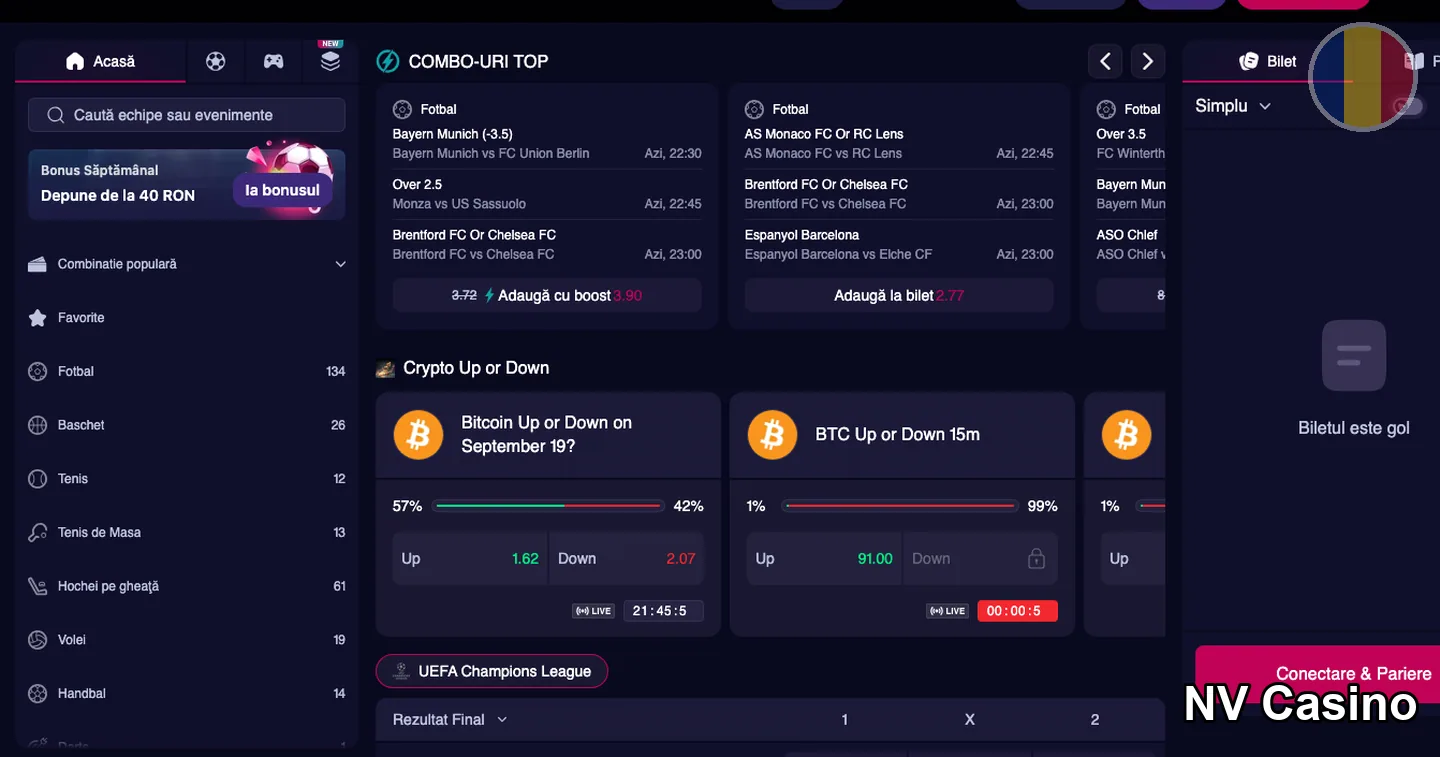This screenshot has height=757, width=1440.
Task: Switch to the Bilet tab
Action: coord(1267,61)
